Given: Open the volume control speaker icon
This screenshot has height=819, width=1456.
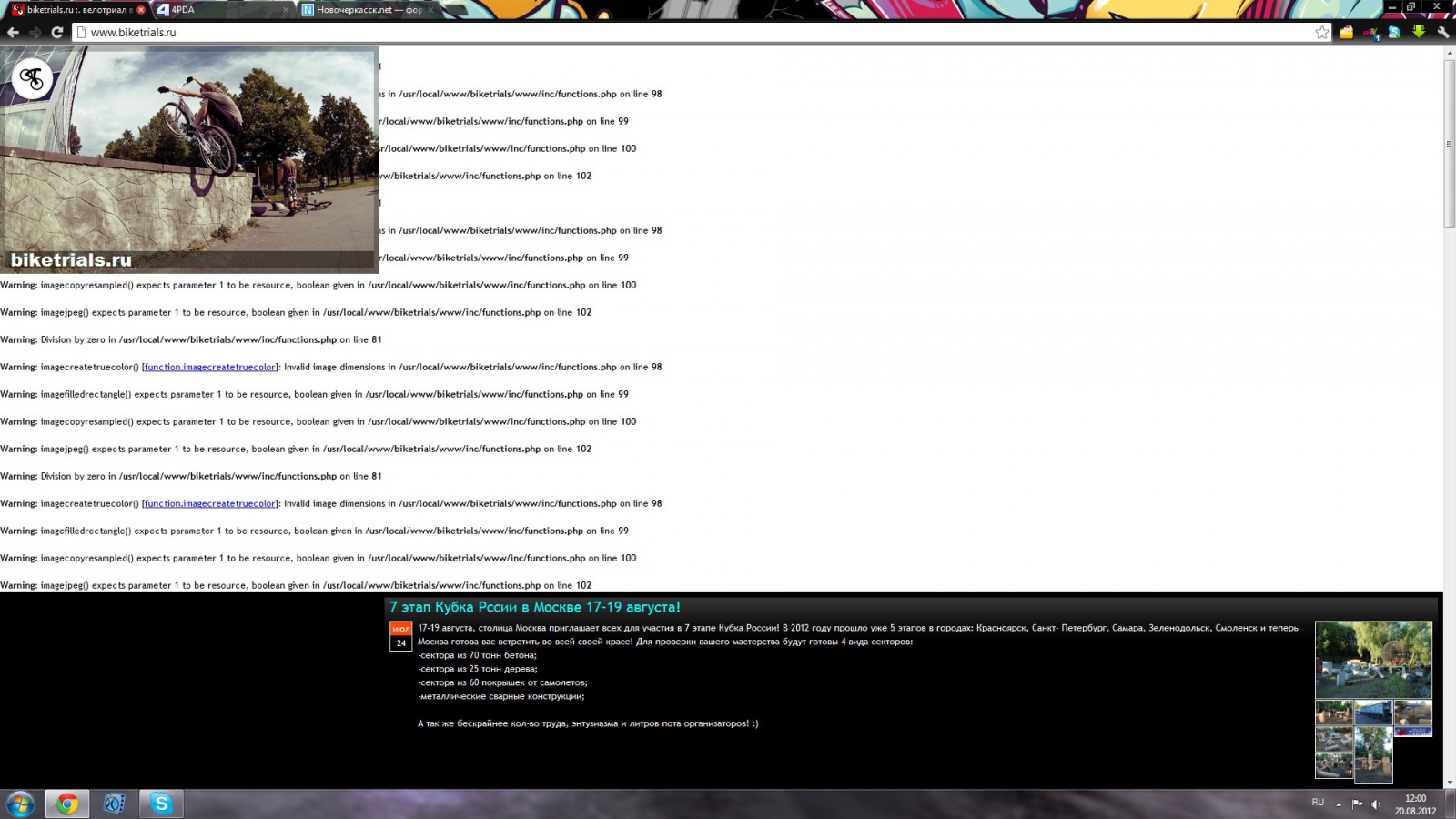Looking at the screenshot, I should [1375, 804].
